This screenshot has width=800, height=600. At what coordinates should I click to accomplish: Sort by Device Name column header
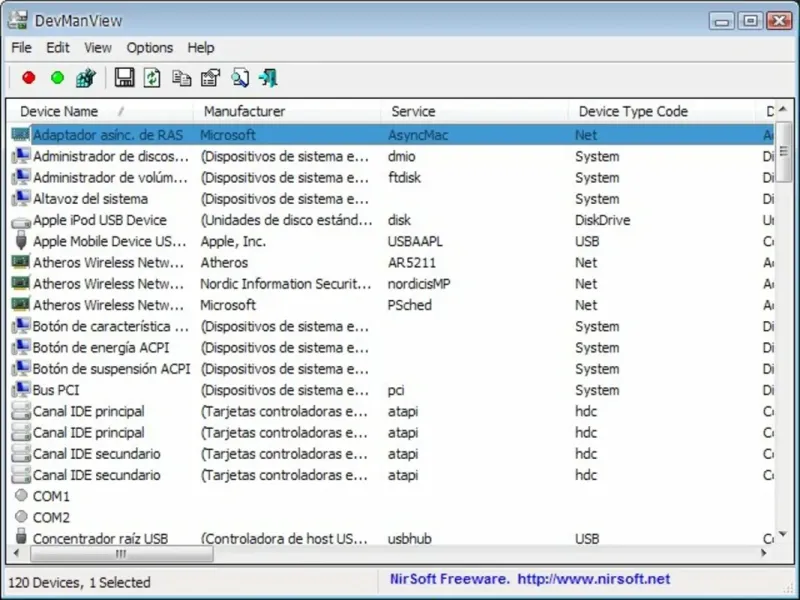pos(60,111)
